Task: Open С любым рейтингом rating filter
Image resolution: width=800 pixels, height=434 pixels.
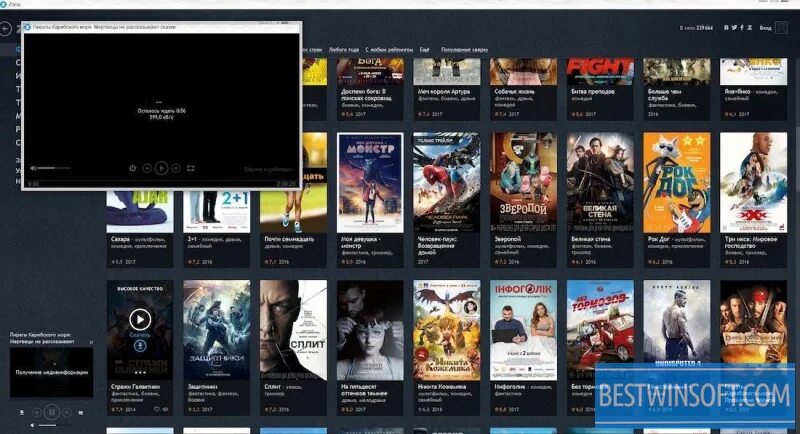Action: coord(389,50)
